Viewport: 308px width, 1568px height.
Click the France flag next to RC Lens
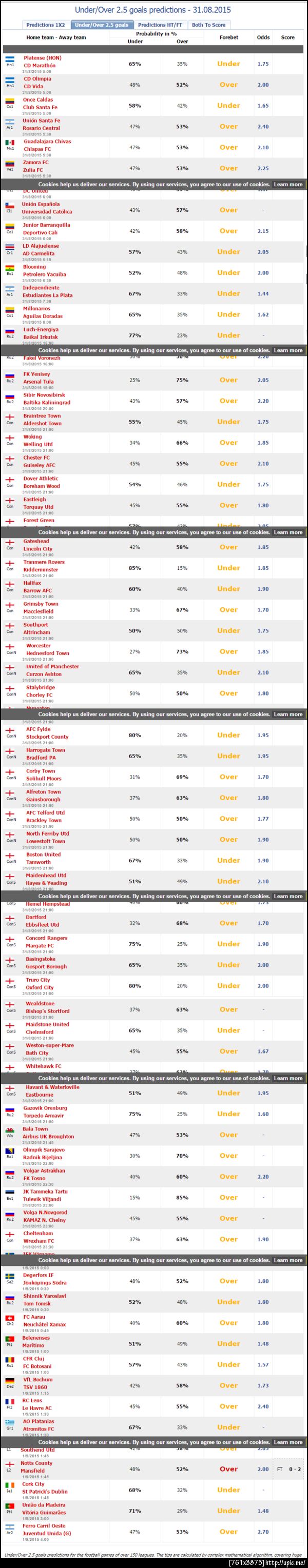tap(10, 1402)
